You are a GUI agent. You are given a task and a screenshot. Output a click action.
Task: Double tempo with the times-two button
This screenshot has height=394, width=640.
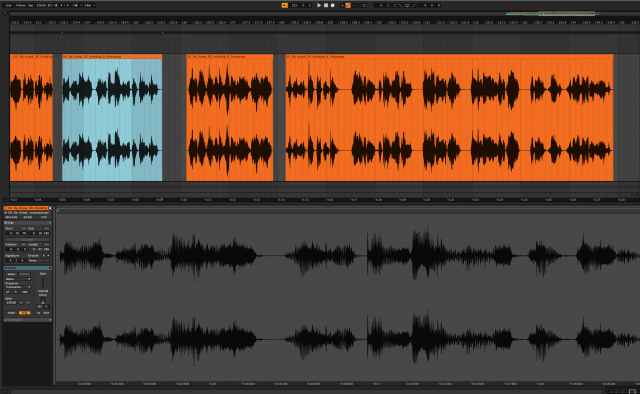28,303
